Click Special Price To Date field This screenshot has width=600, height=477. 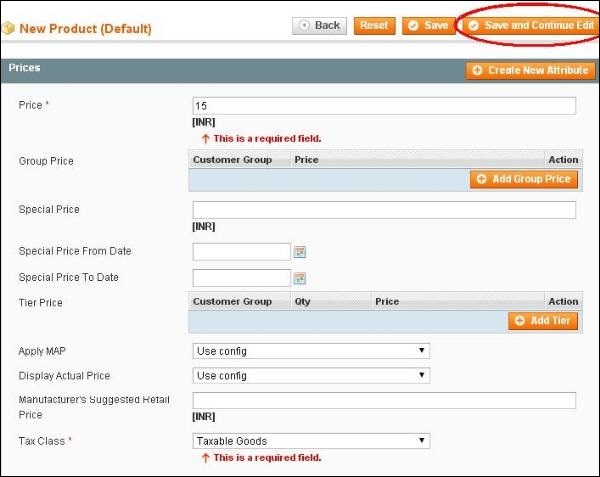click(241, 278)
